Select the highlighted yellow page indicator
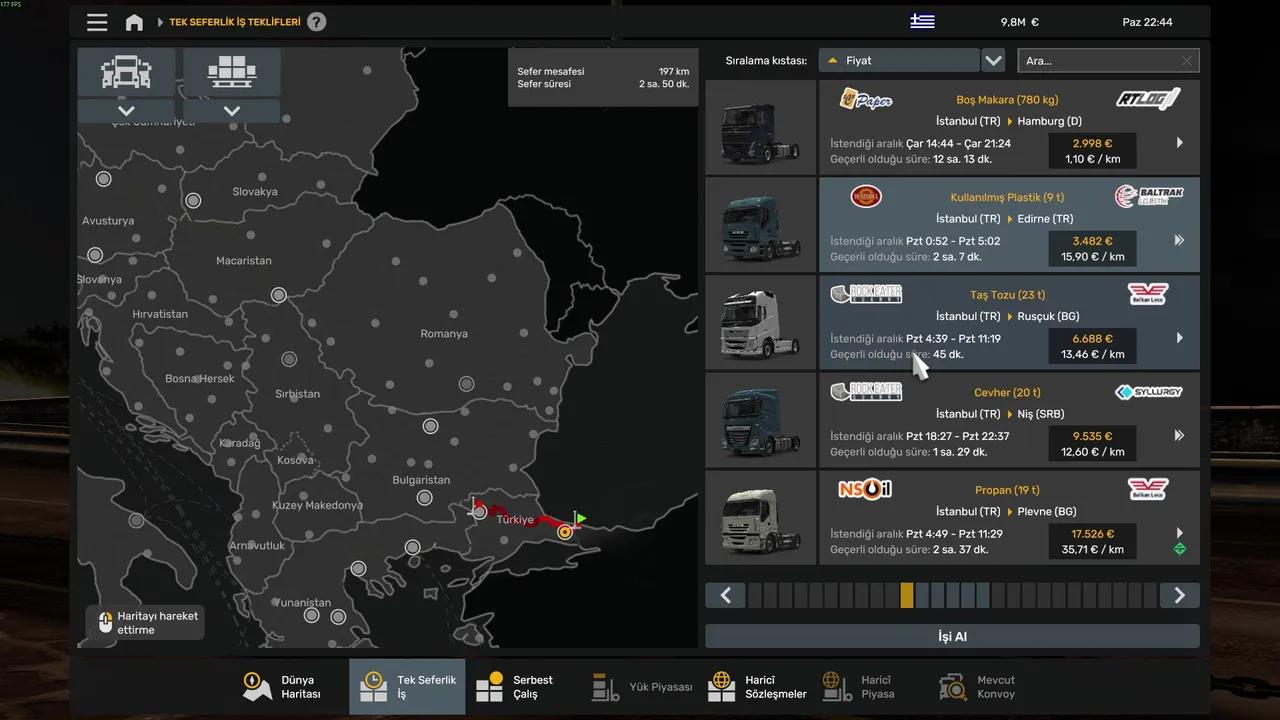The width and height of the screenshot is (1280, 720). (906, 596)
